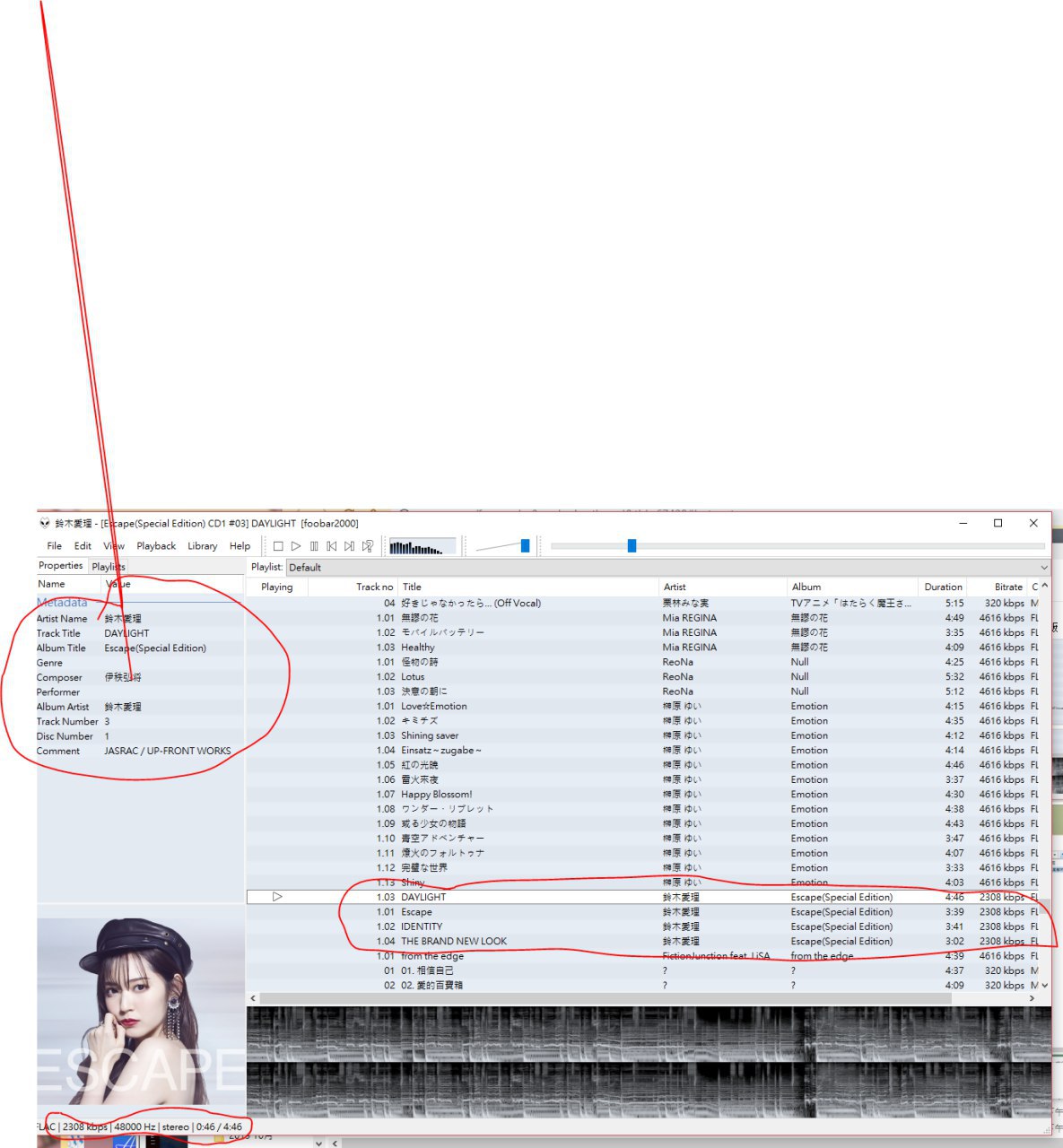The image size is (1063, 1148).
Task: Click the 0:46 / 4:46 time in status bar
Action: coord(220,1127)
